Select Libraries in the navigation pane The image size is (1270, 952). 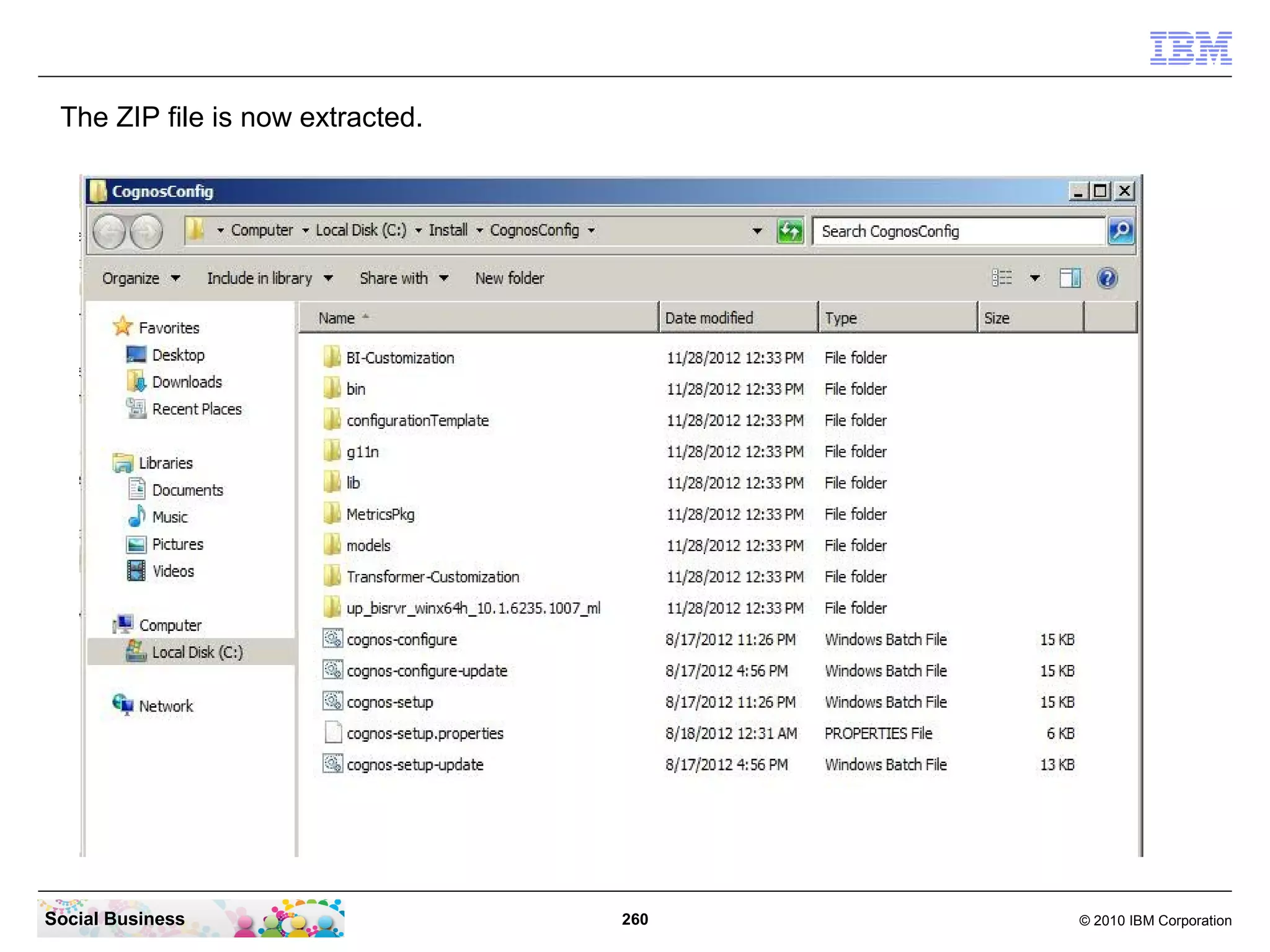pos(166,463)
